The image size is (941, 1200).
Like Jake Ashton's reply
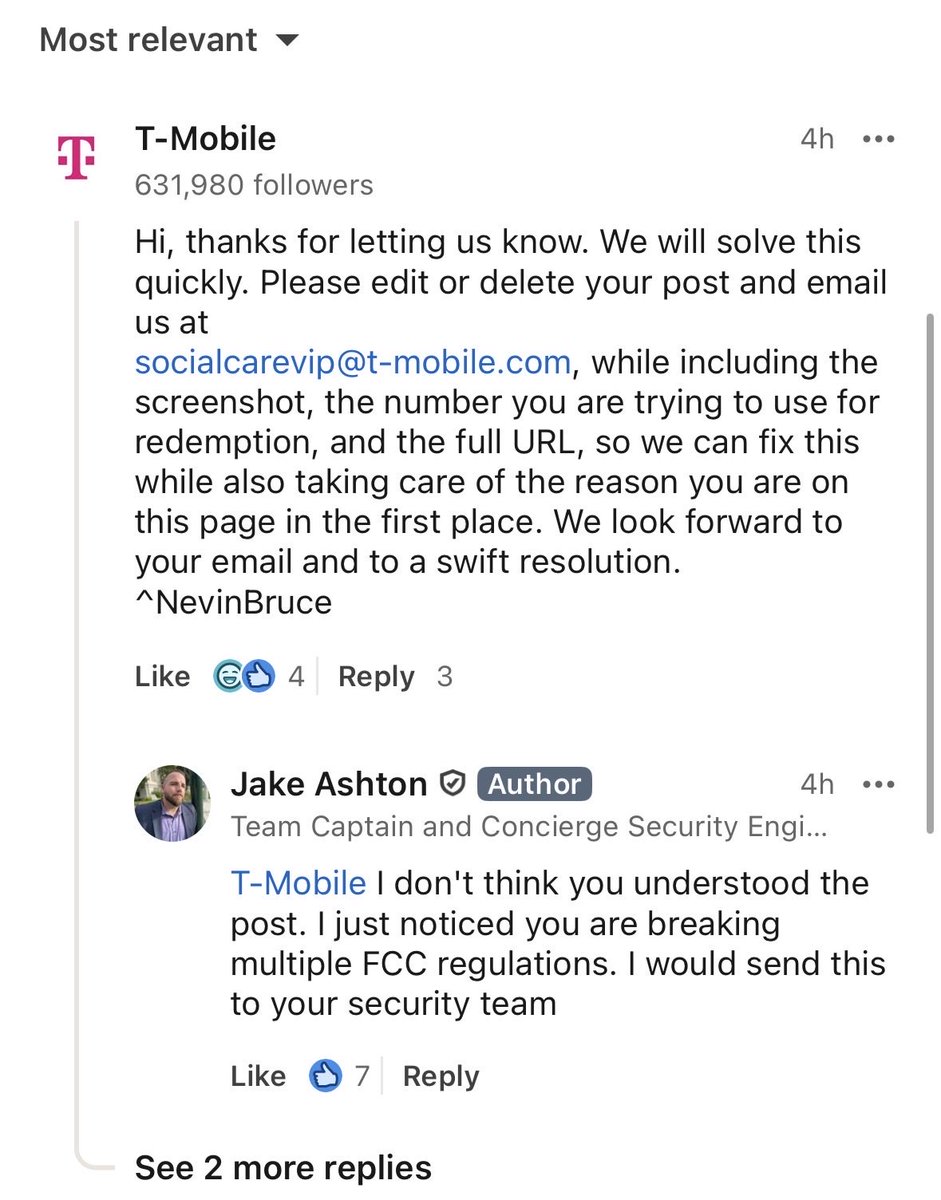(258, 1076)
